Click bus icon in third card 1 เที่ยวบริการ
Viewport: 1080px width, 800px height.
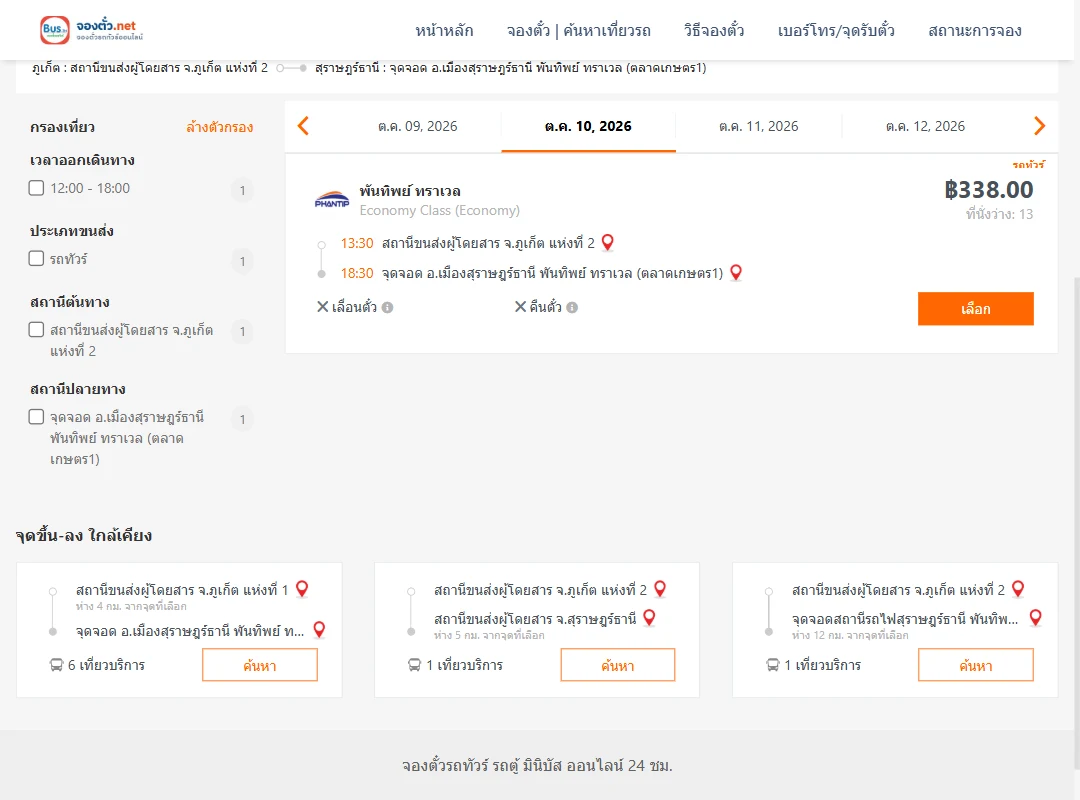coord(772,665)
